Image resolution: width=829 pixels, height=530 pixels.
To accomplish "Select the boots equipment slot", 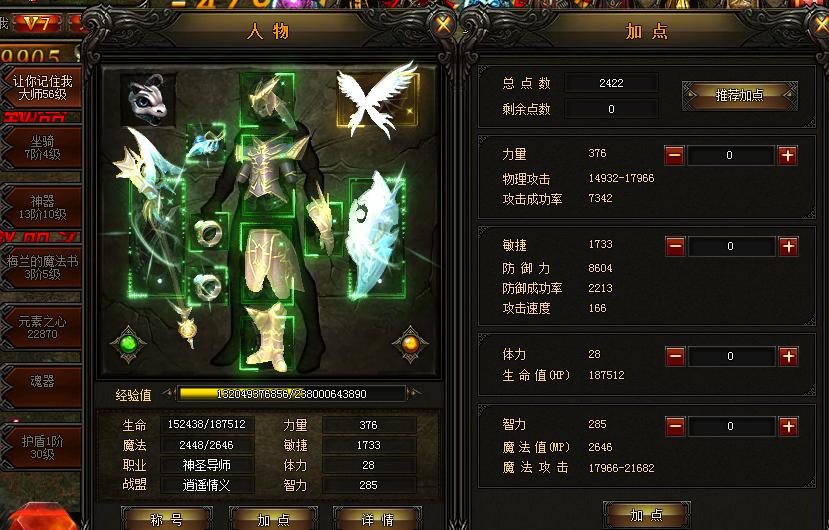I will (267, 341).
